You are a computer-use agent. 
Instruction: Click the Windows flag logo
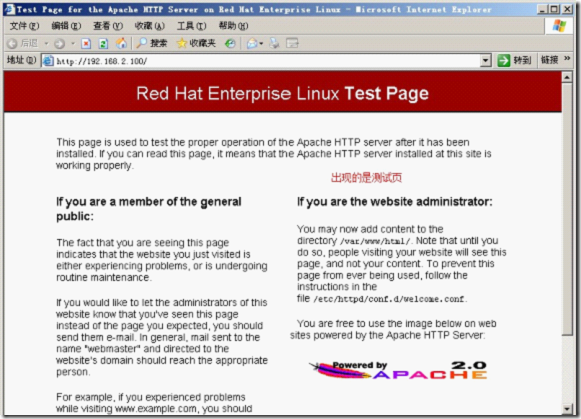pyautogui.click(x=559, y=26)
